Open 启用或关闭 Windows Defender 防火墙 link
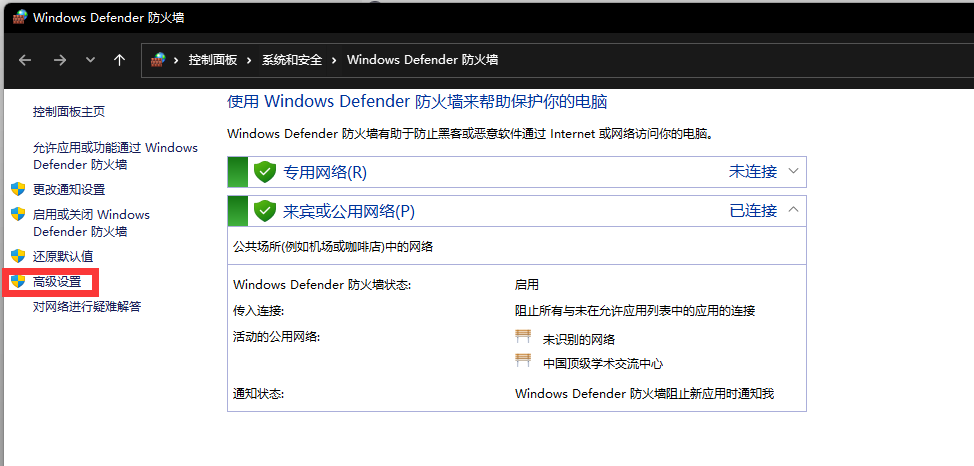974x466 pixels. pos(91,223)
